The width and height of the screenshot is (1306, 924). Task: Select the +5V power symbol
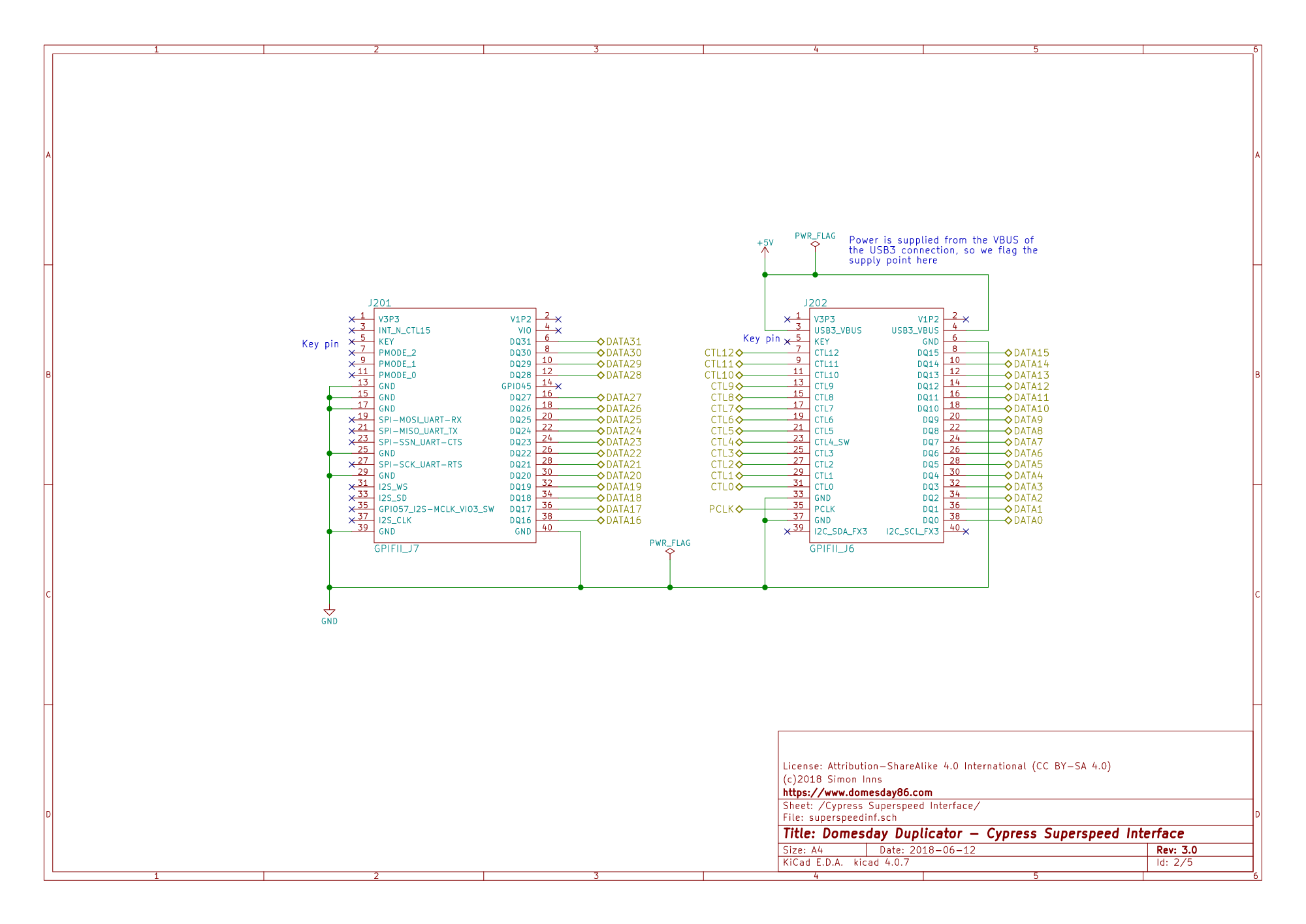[765, 247]
